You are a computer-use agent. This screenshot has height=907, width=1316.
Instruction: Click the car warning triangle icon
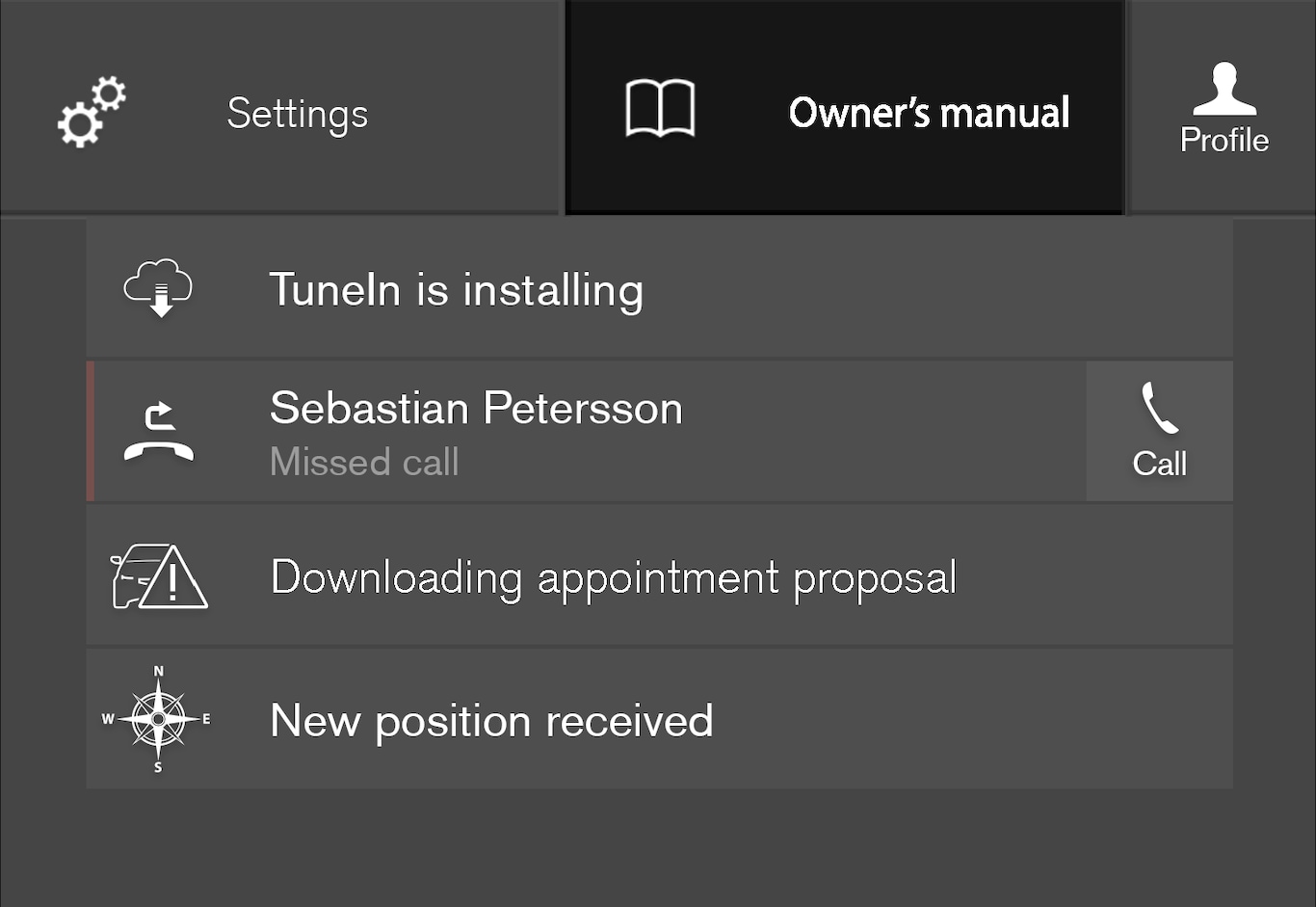click(160, 576)
